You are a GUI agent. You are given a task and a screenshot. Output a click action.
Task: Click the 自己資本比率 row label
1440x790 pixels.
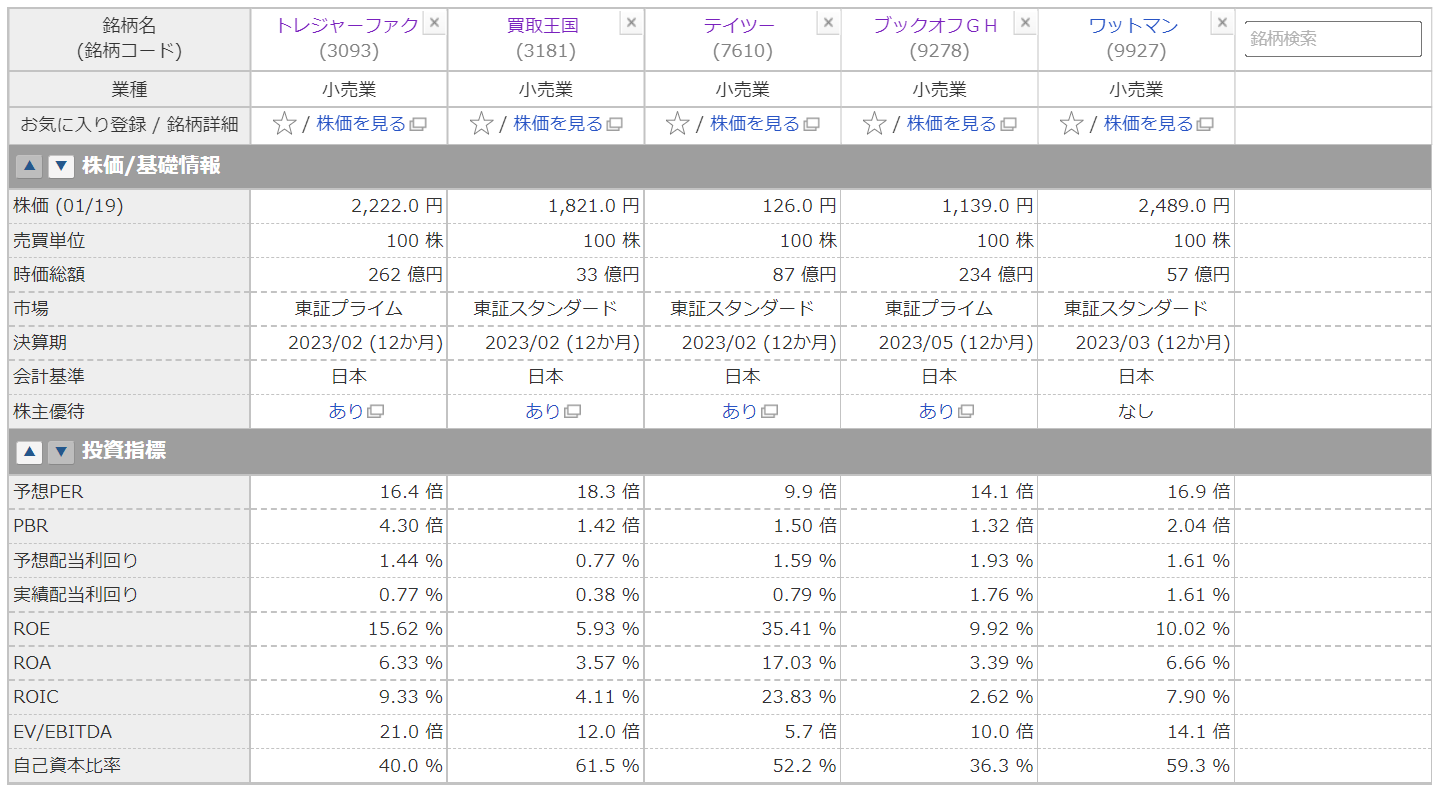(67, 766)
